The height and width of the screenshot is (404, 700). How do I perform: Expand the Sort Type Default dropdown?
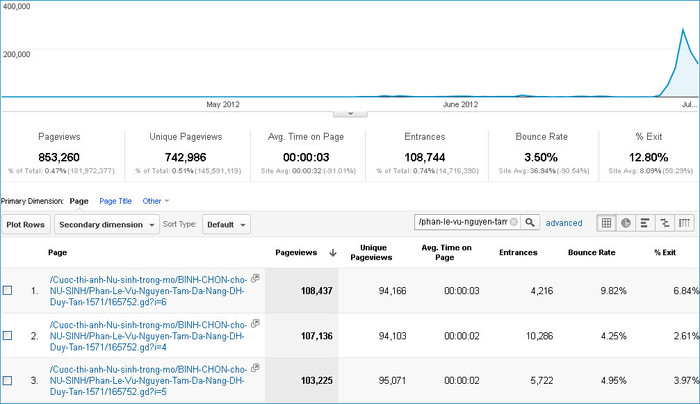click(x=228, y=224)
